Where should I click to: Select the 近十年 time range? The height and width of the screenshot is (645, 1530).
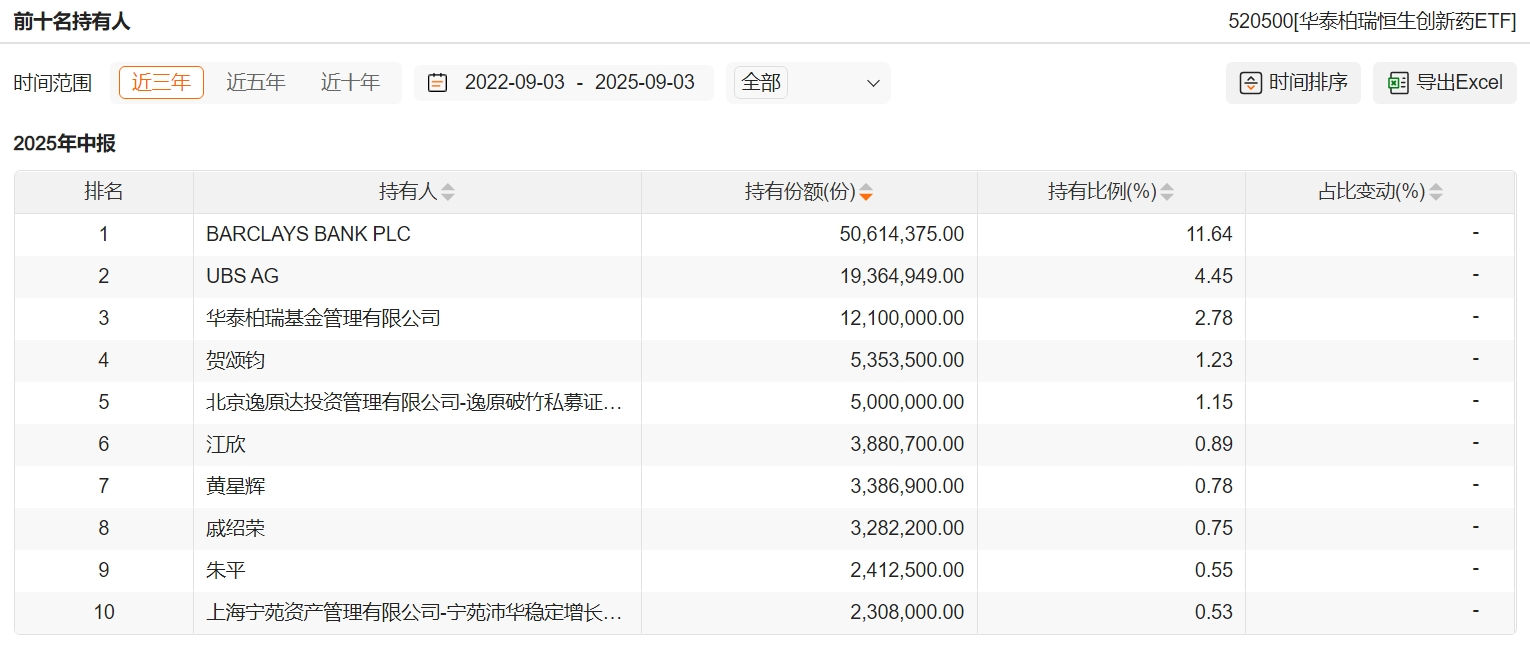(x=351, y=83)
